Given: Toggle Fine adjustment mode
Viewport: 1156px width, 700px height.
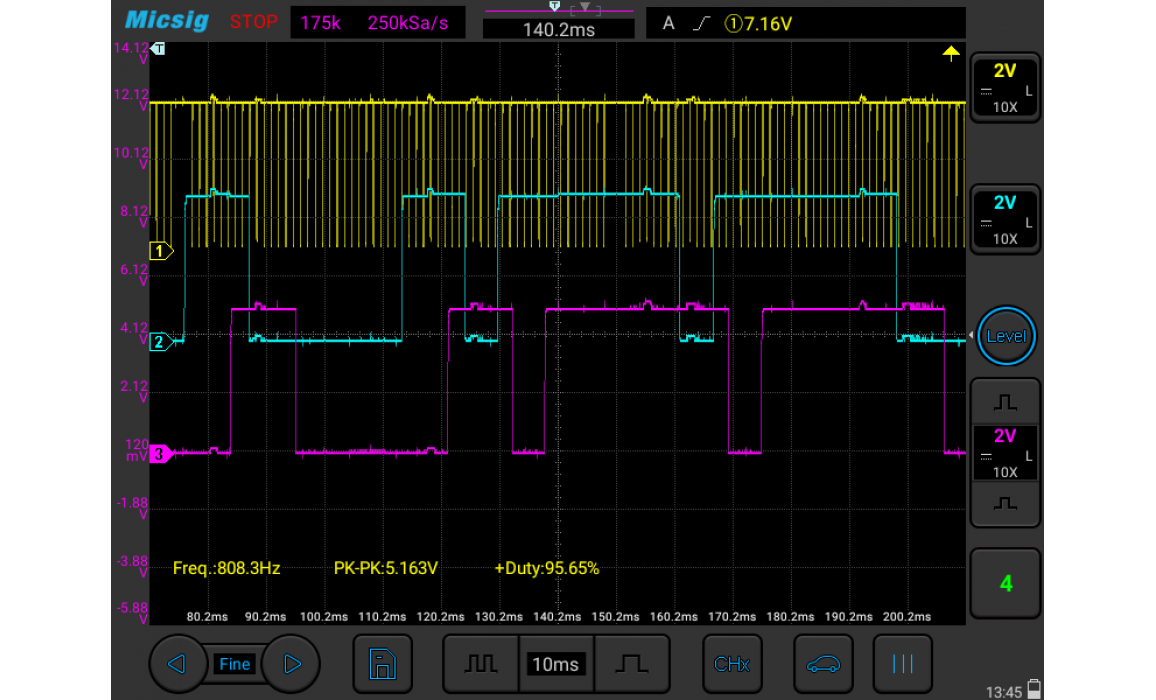Looking at the screenshot, I should coord(234,664).
